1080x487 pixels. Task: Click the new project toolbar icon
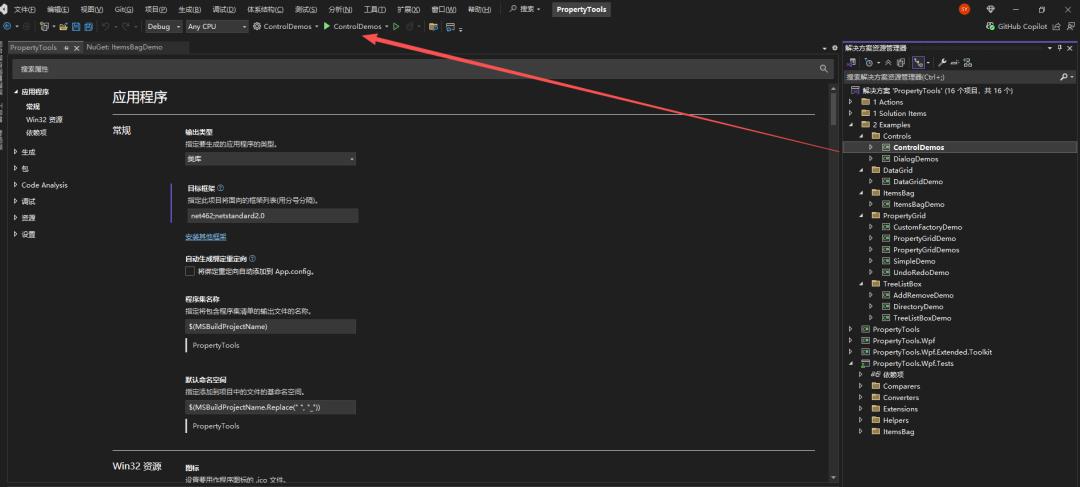pos(45,26)
